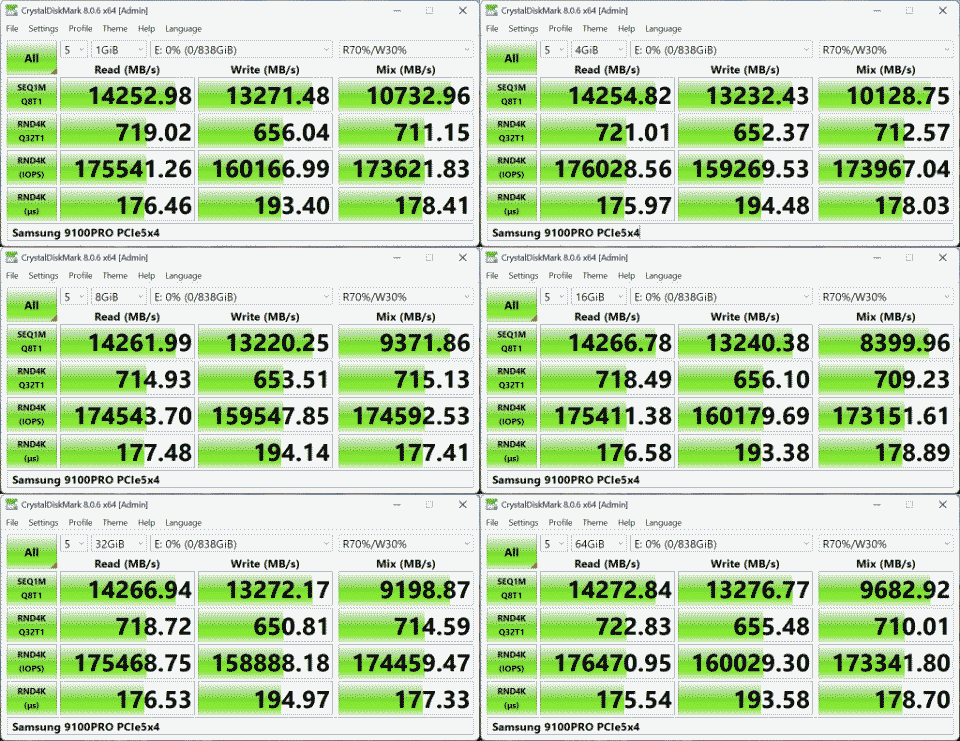Click read latency value 175.97
Image resolution: width=960 pixels, height=741 pixels.
tap(634, 206)
